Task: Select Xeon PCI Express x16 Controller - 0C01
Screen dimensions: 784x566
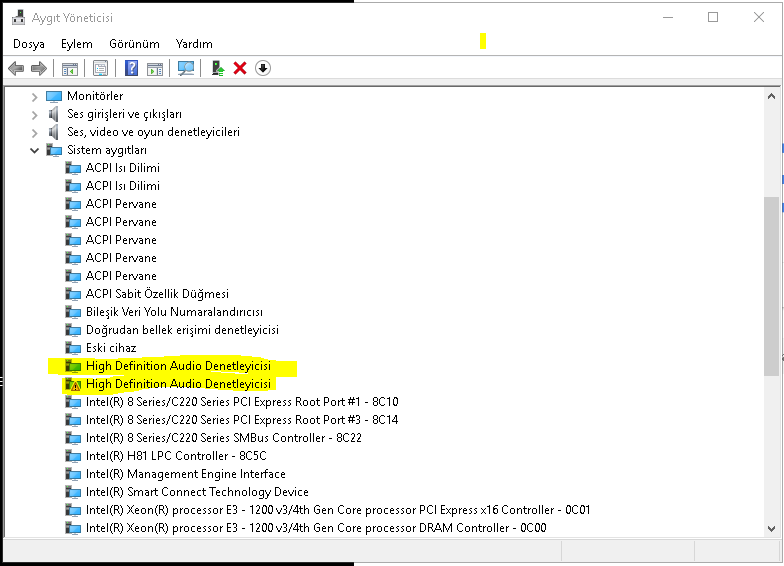Action: pyautogui.click(x=338, y=510)
